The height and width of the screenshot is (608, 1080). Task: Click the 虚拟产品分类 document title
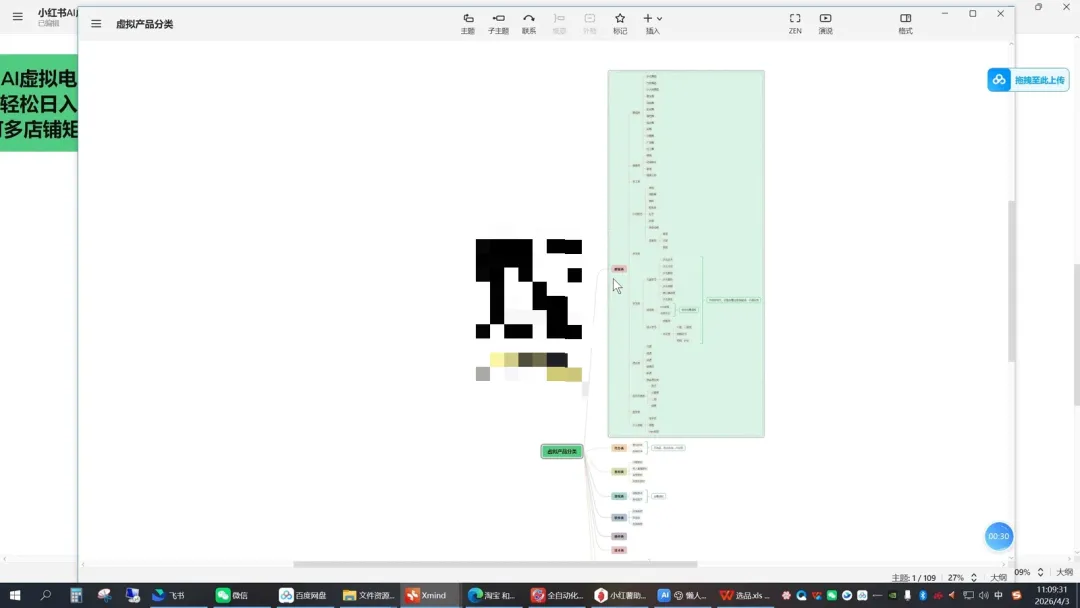[145, 24]
